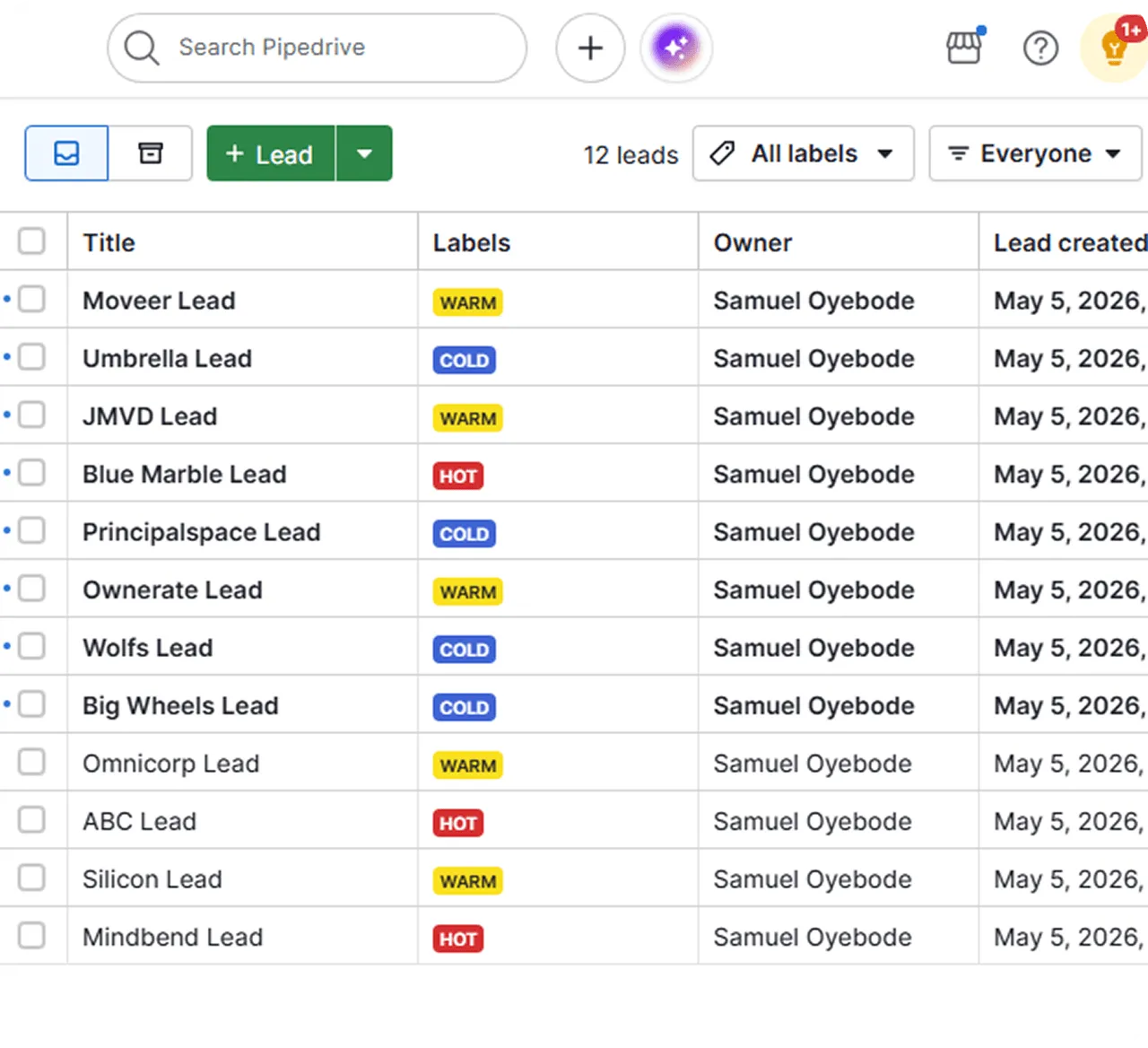Click the HOT label on Blue Marble Lead

(458, 476)
